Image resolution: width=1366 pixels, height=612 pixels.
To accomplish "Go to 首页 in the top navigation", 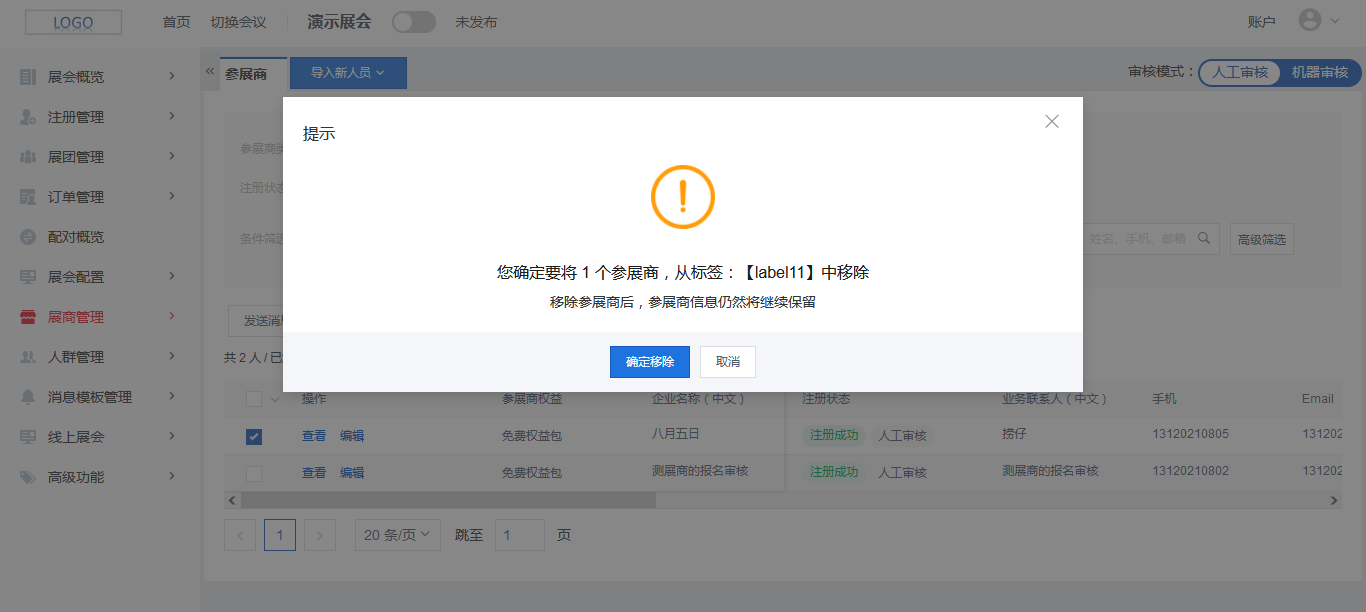I will [176, 22].
